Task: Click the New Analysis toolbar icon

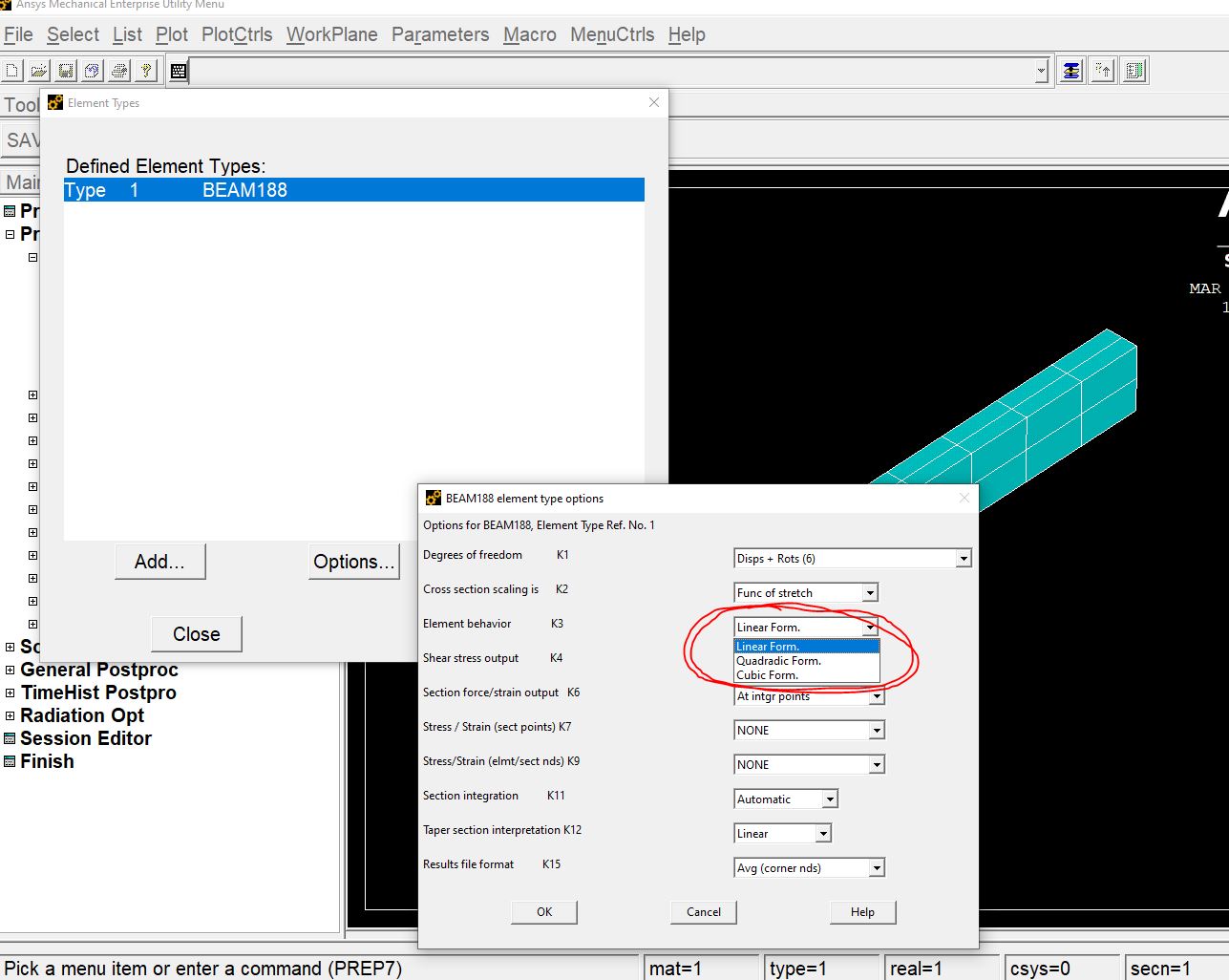Action: pos(12,71)
